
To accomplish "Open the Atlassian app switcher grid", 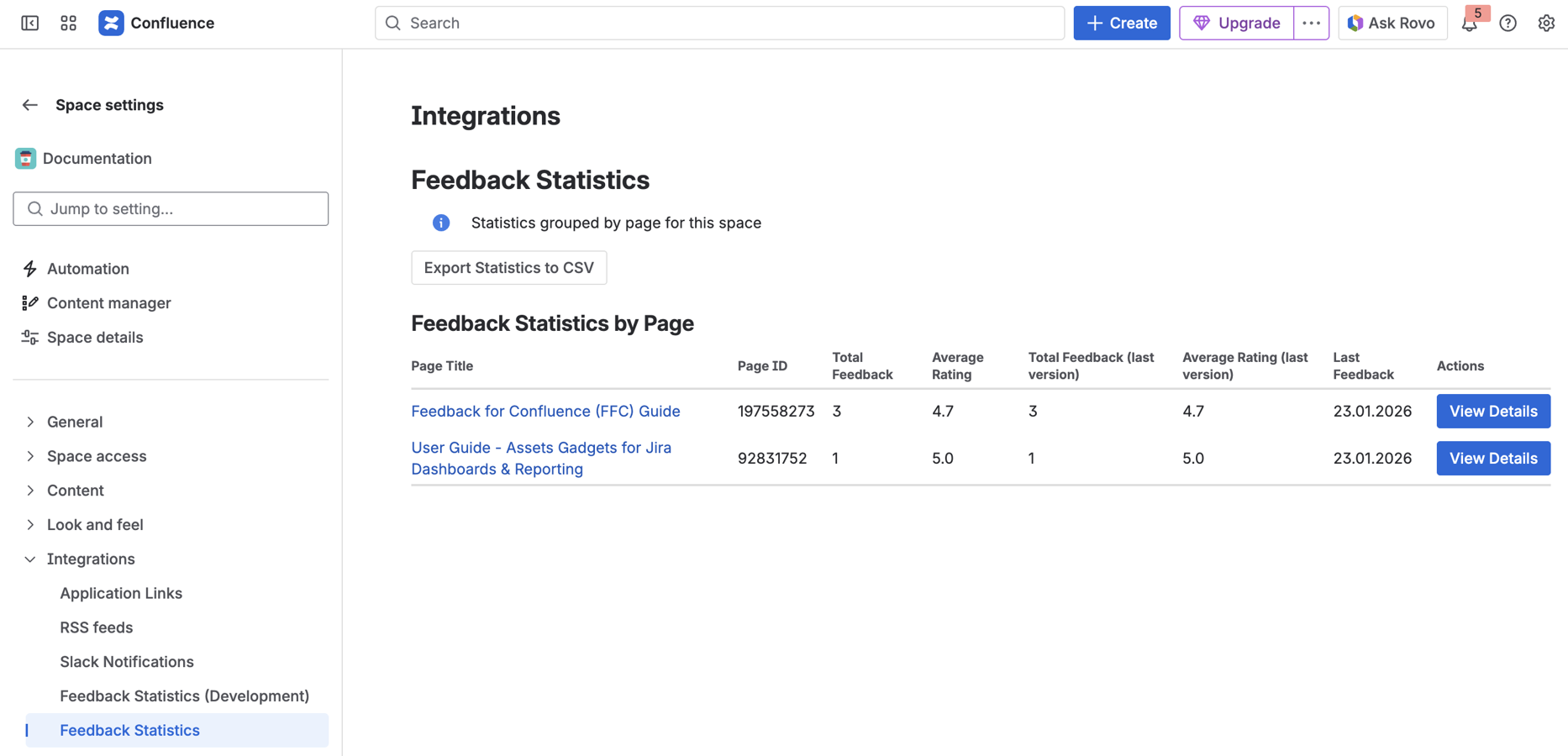I will [68, 23].
